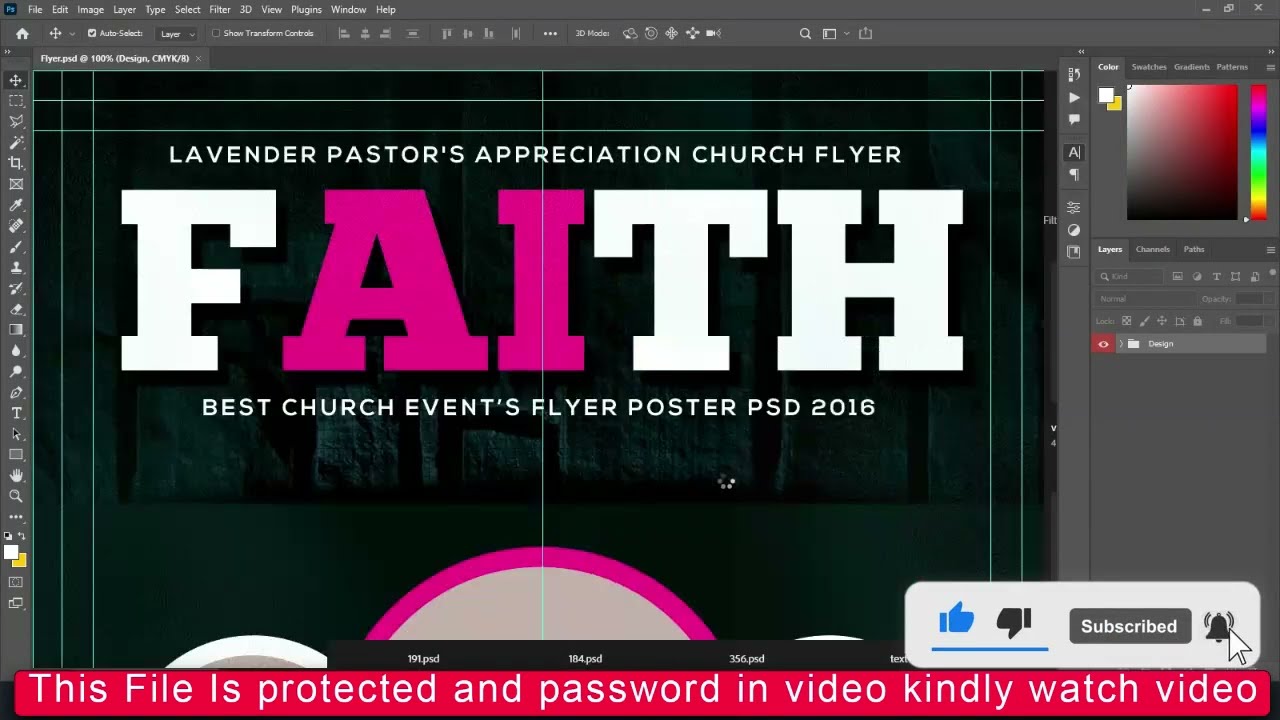Select the Crop tool
This screenshot has height=720, width=1280.
pos(16,163)
